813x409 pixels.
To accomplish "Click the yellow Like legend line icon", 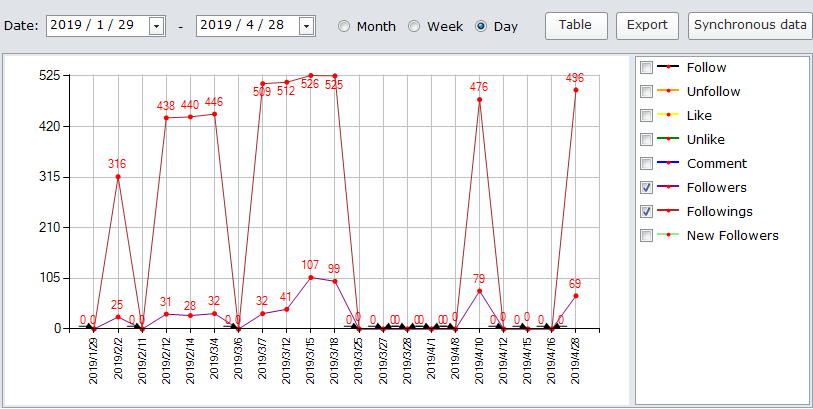I will (668, 116).
